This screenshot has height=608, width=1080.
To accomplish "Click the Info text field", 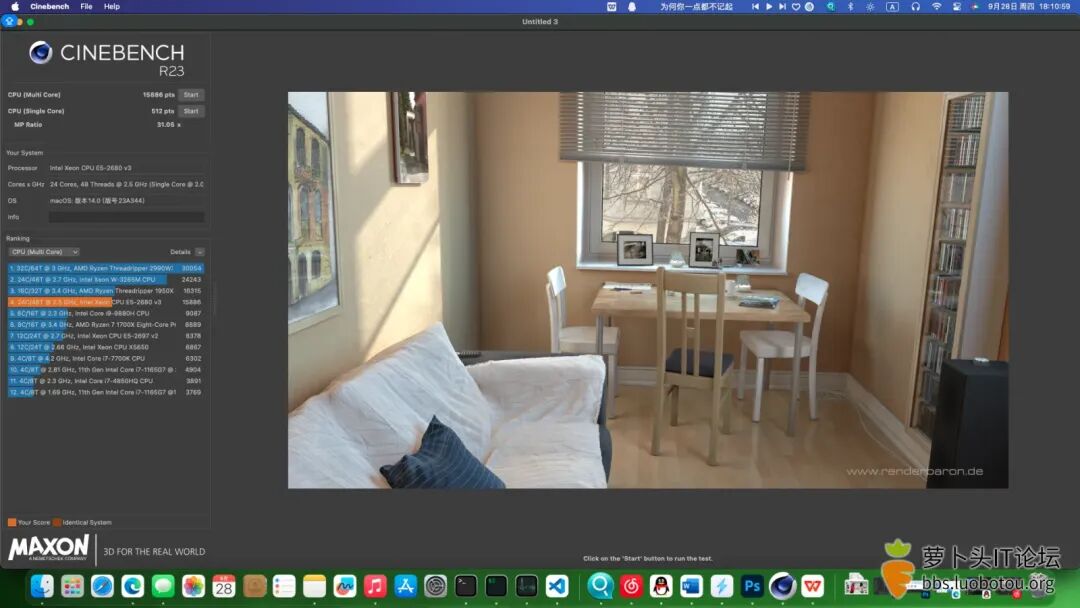I will tap(126, 217).
